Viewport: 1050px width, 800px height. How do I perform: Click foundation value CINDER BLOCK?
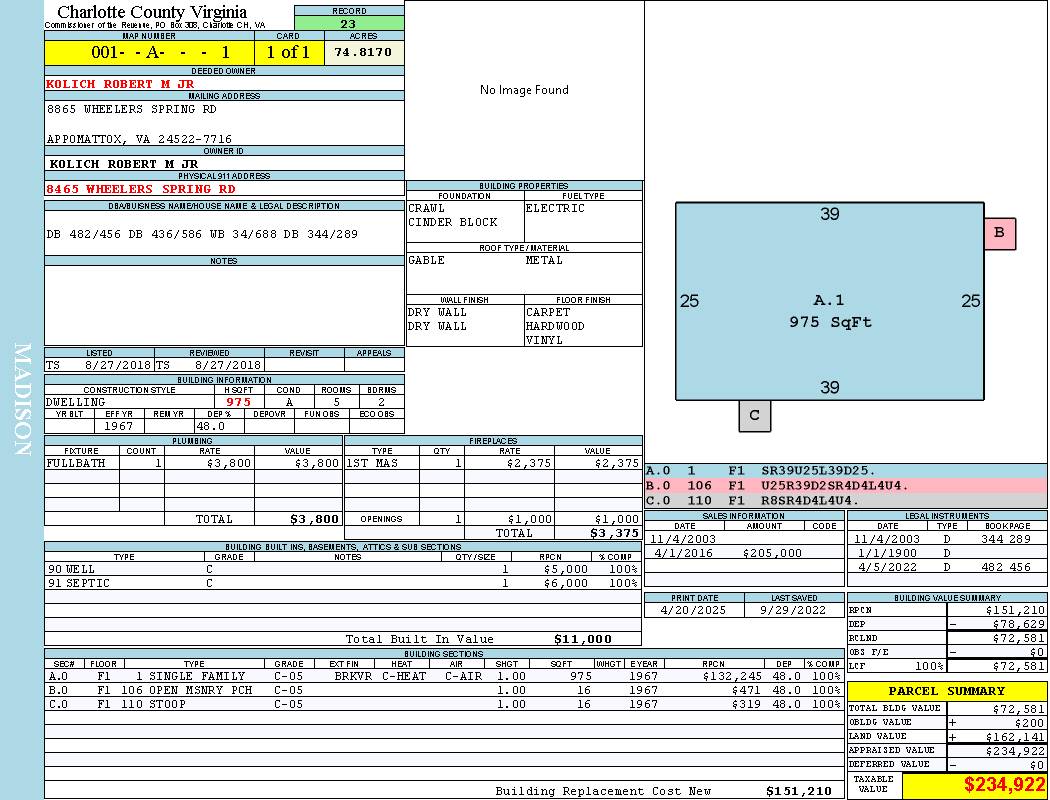click(x=453, y=222)
